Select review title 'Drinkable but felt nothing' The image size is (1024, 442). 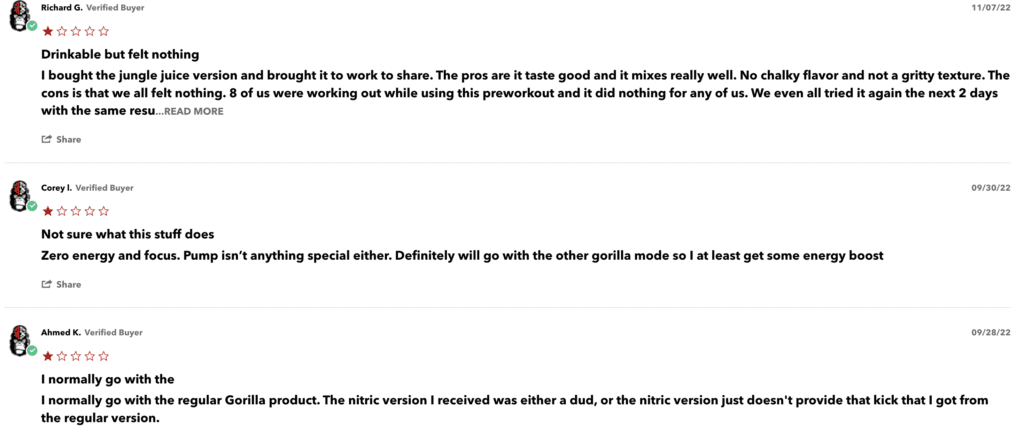coord(120,54)
